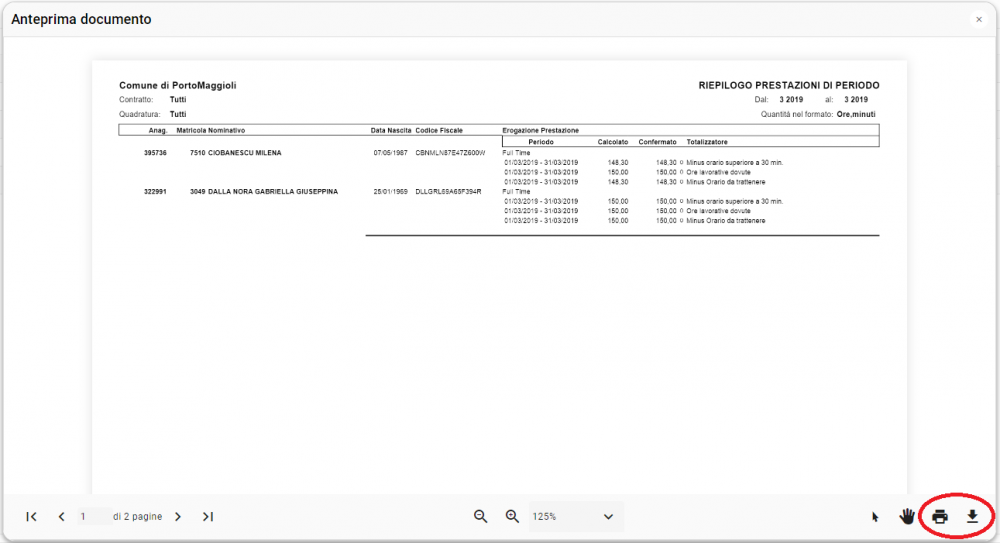Viewport: 1000px width, 543px height.
Task: Click the birth date 07/05/1987
Action: [390, 153]
